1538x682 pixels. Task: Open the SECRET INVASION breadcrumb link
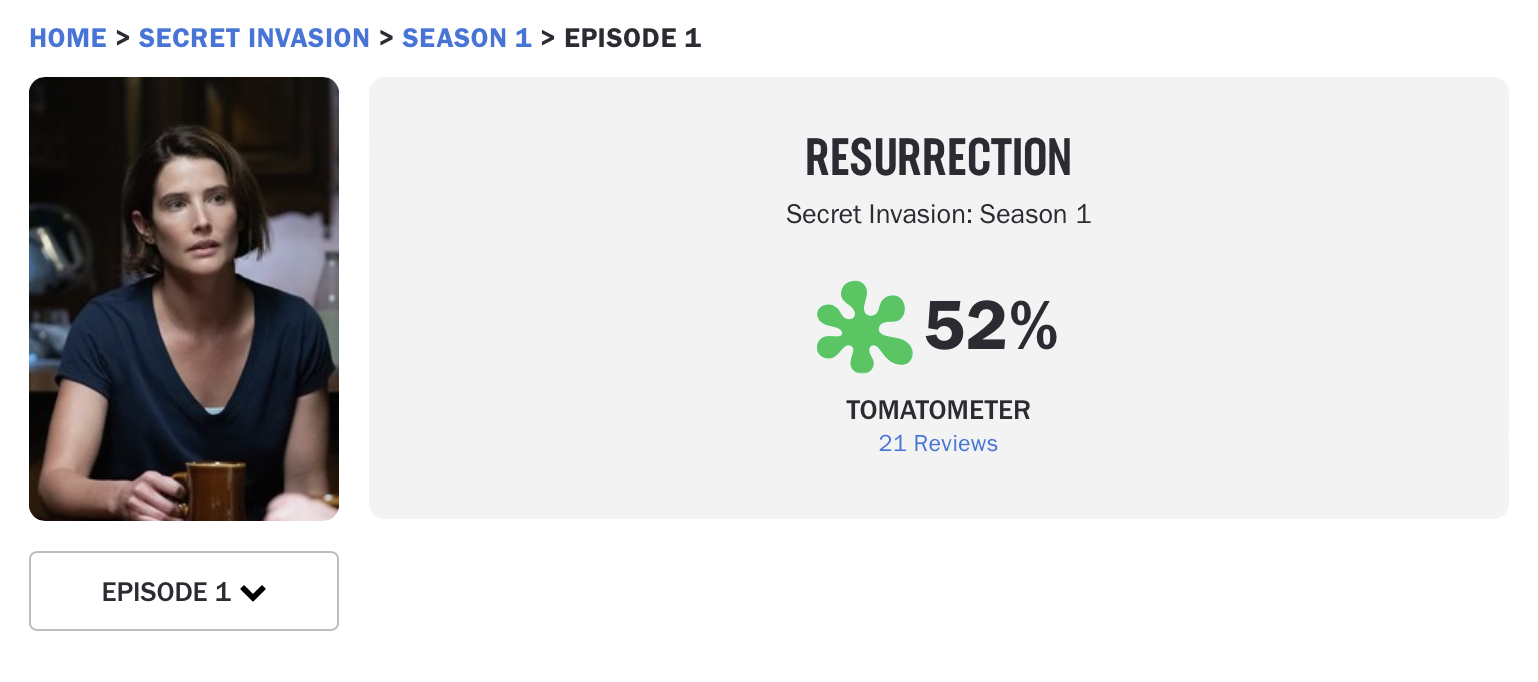pyautogui.click(x=254, y=38)
